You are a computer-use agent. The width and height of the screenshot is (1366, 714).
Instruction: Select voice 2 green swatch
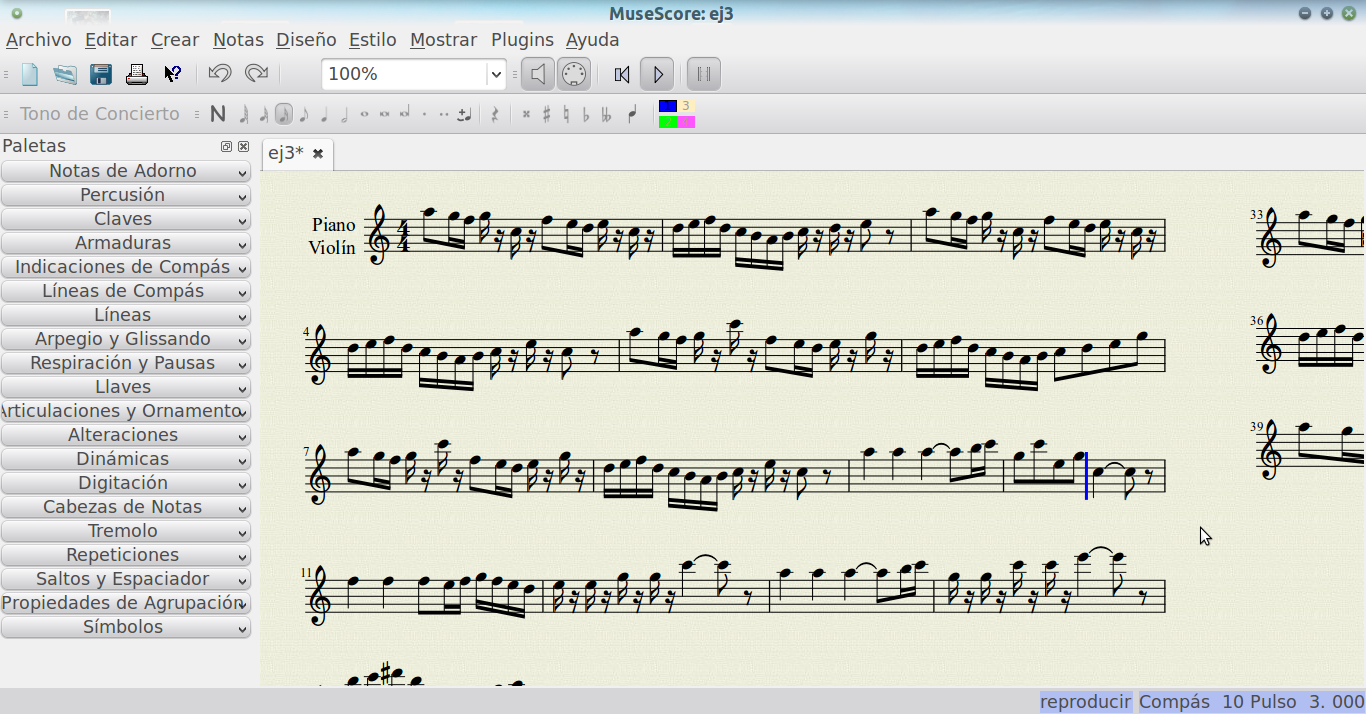668,122
